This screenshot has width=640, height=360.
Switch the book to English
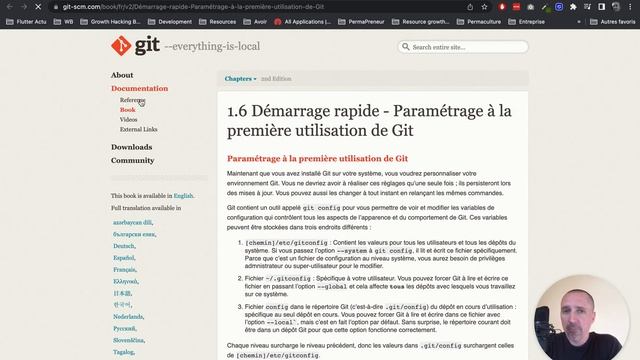click(x=183, y=196)
